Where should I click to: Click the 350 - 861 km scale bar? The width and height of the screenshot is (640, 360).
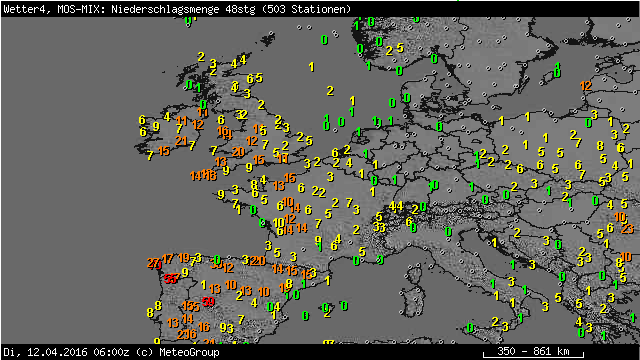point(533,352)
